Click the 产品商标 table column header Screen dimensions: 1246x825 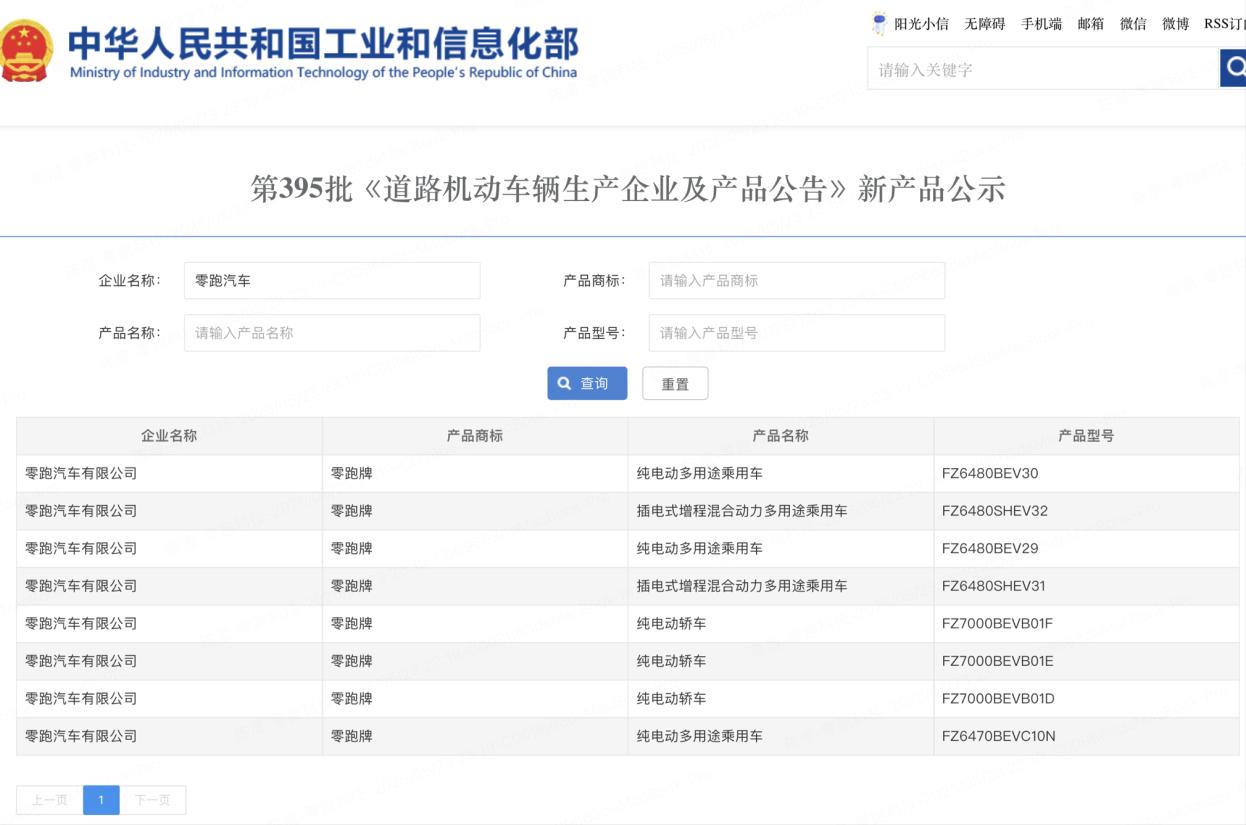tap(475, 436)
